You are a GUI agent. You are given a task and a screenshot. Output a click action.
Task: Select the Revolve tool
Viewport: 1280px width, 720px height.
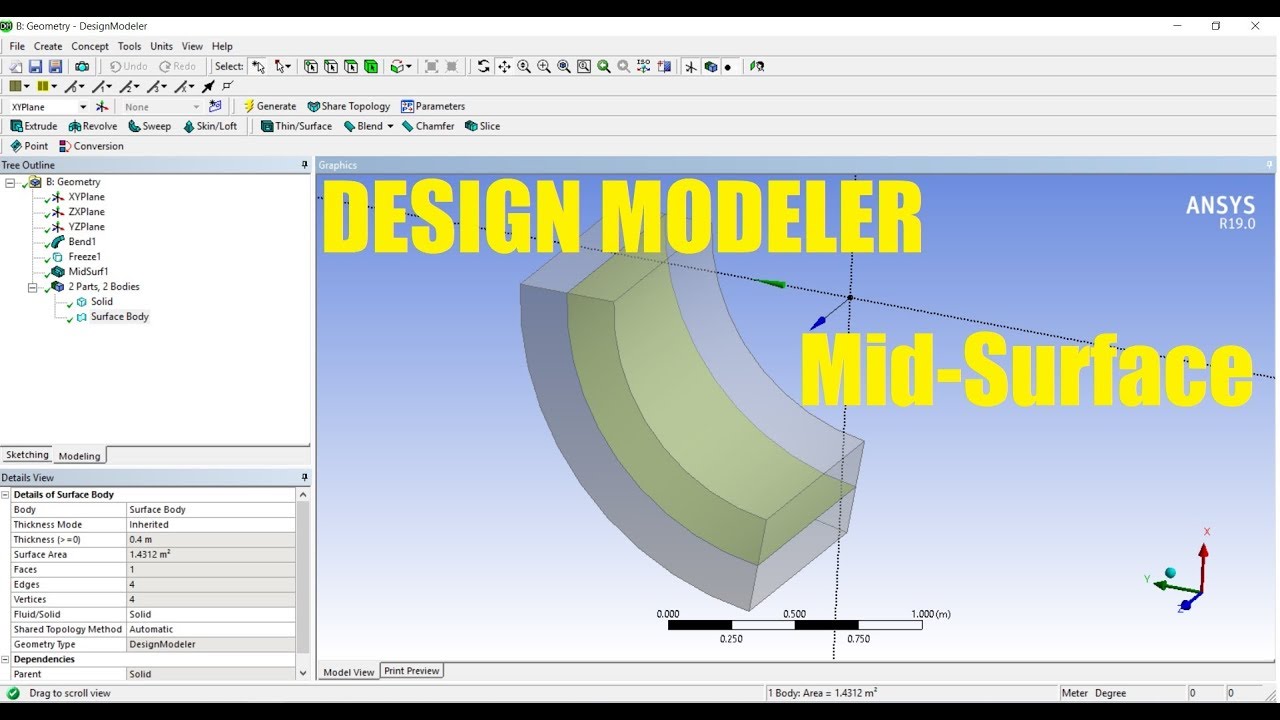tap(92, 126)
